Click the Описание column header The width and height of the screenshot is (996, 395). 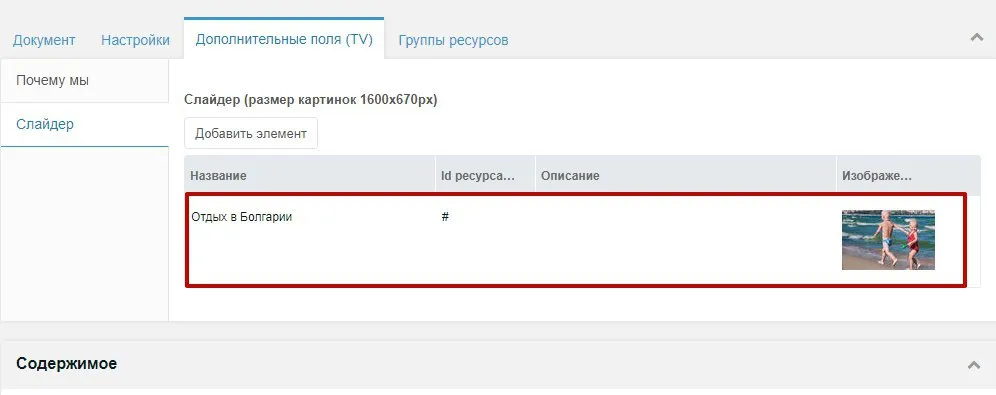(x=685, y=176)
